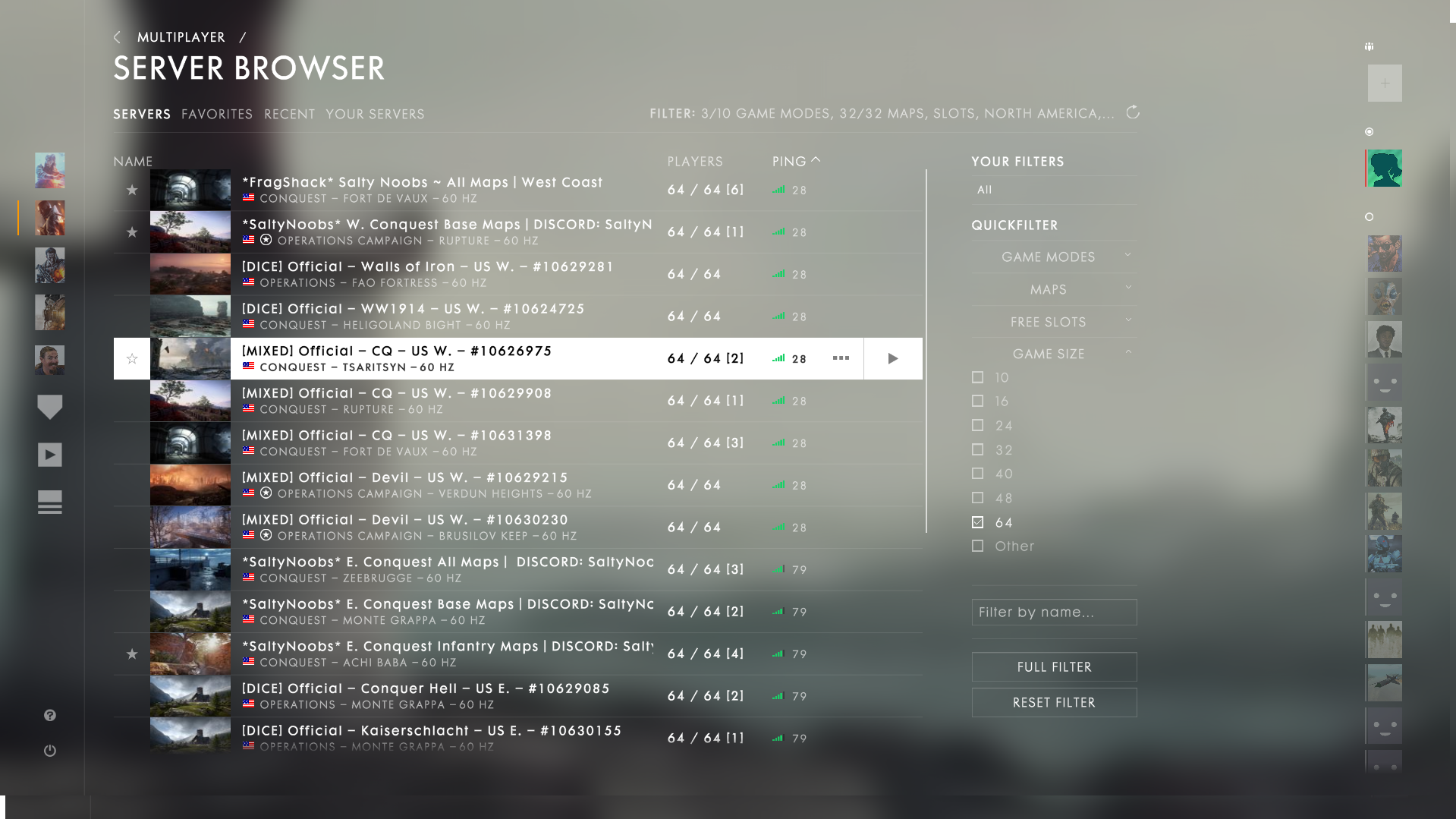Expand the GAME MODES quickfilter
The height and width of the screenshot is (819, 1456).
1054,257
